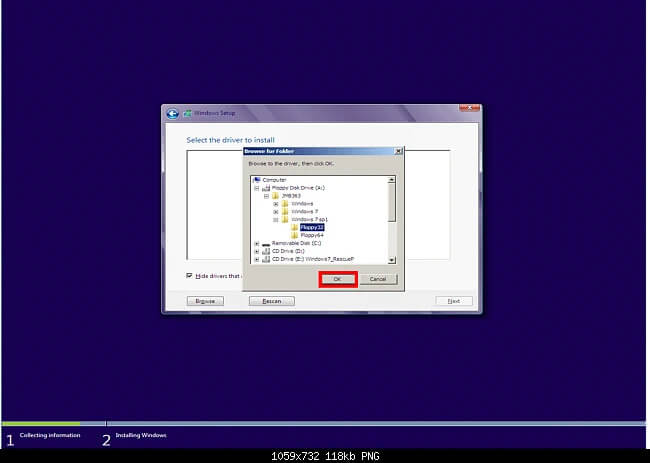Expand the Windows folder node
650x463 pixels.
(x=275, y=203)
